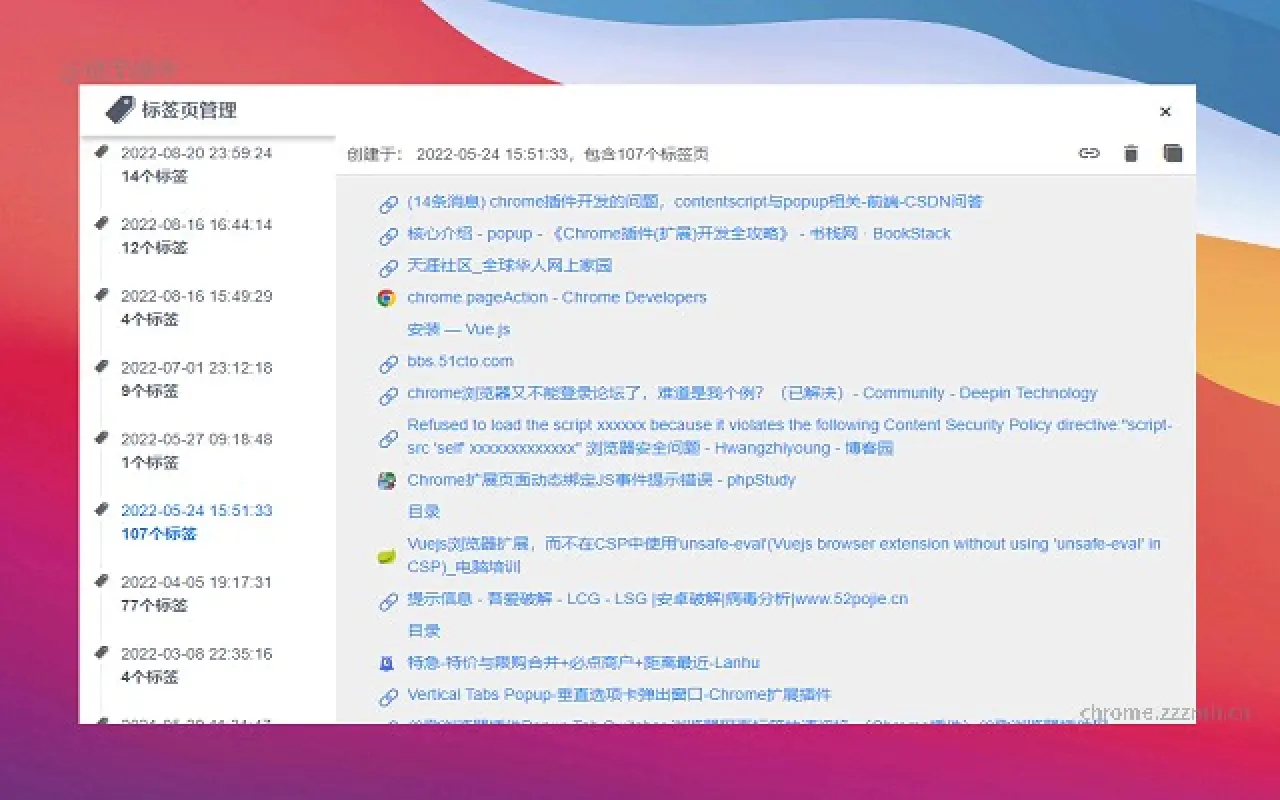Click the tag logo beside 标签页管理 title
The width and height of the screenshot is (1280, 800).
(122, 110)
